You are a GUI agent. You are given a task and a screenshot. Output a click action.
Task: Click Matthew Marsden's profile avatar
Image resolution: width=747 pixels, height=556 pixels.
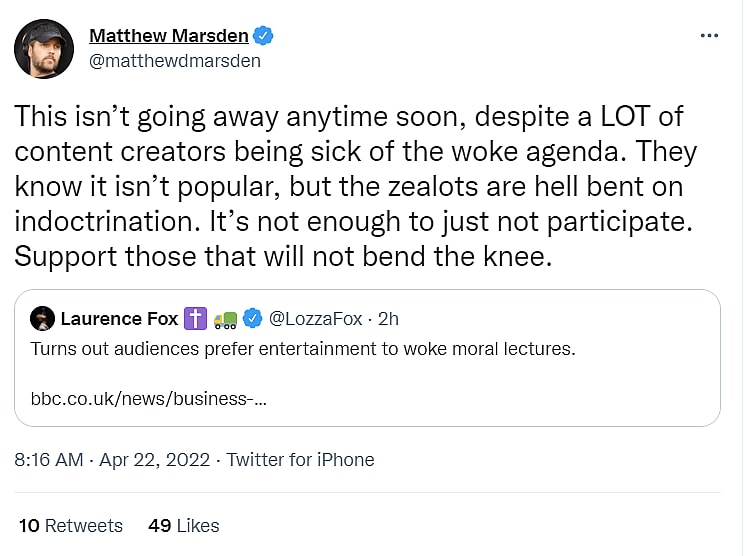click(x=43, y=49)
